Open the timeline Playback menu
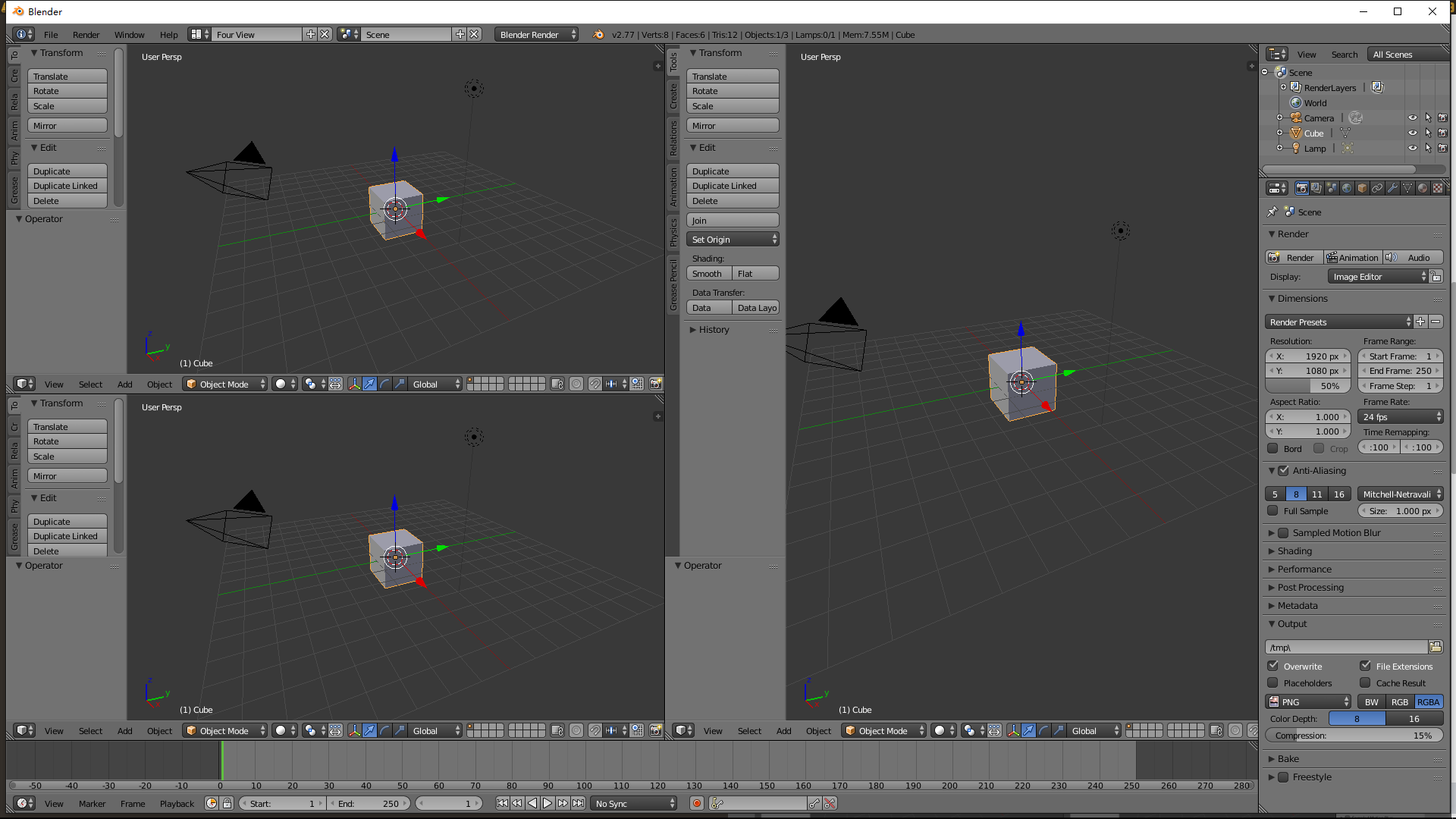The width and height of the screenshot is (1456, 819). pyautogui.click(x=177, y=803)
